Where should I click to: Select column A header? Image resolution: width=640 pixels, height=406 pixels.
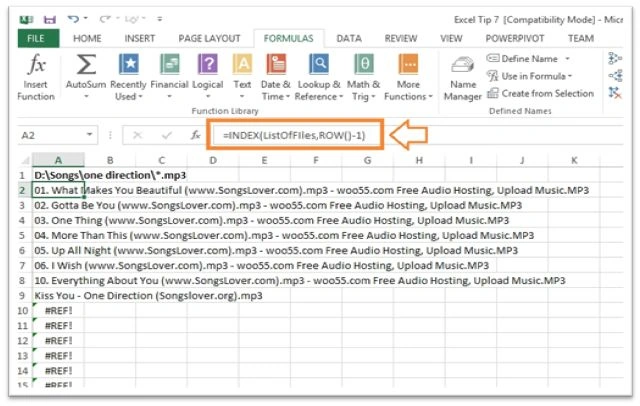click(x=58, y=160)
